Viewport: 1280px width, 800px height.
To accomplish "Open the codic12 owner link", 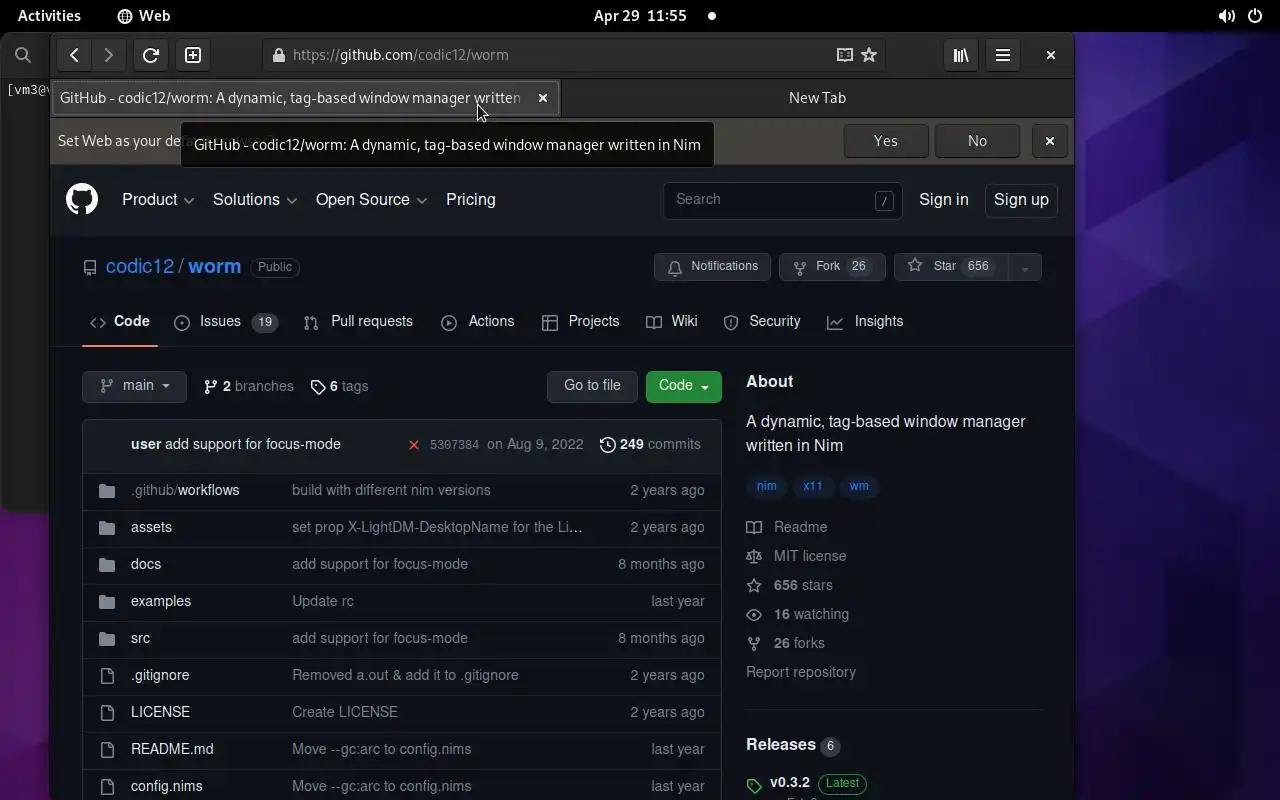I will pyautogui.click(x=140, y=267).
